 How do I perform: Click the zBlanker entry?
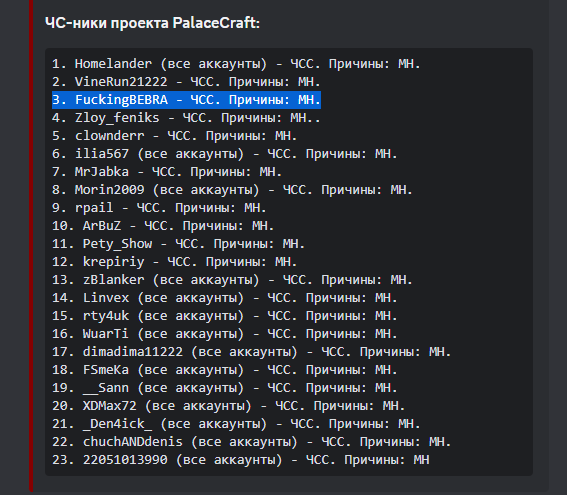(x=232, y=280)
